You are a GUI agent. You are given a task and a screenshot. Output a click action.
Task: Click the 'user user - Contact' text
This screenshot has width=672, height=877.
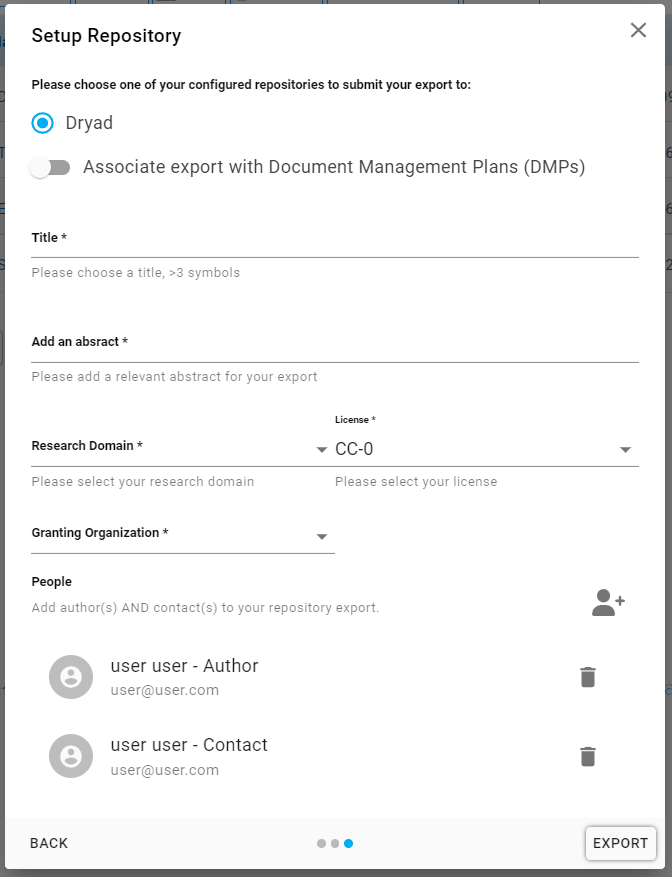point(189,745)
